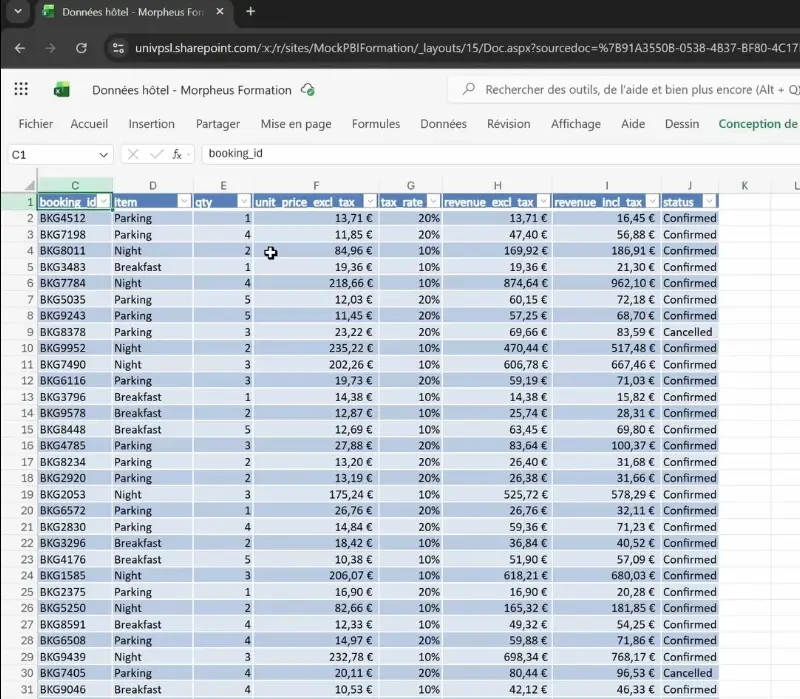Image resolution: width=800 pixels, height=699 pixels.
Task: Open unit_price_excl_tax filter dropdown
Action: [x=370, y=202]
